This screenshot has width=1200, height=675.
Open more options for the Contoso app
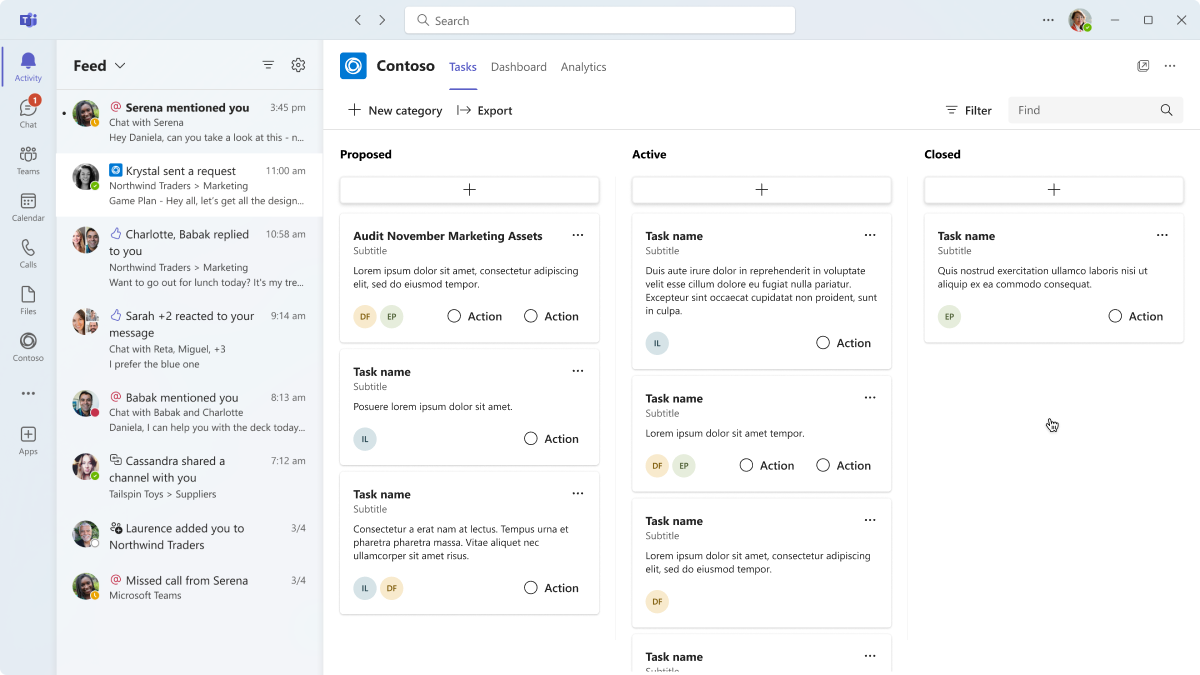click(x=1170, y=66)
